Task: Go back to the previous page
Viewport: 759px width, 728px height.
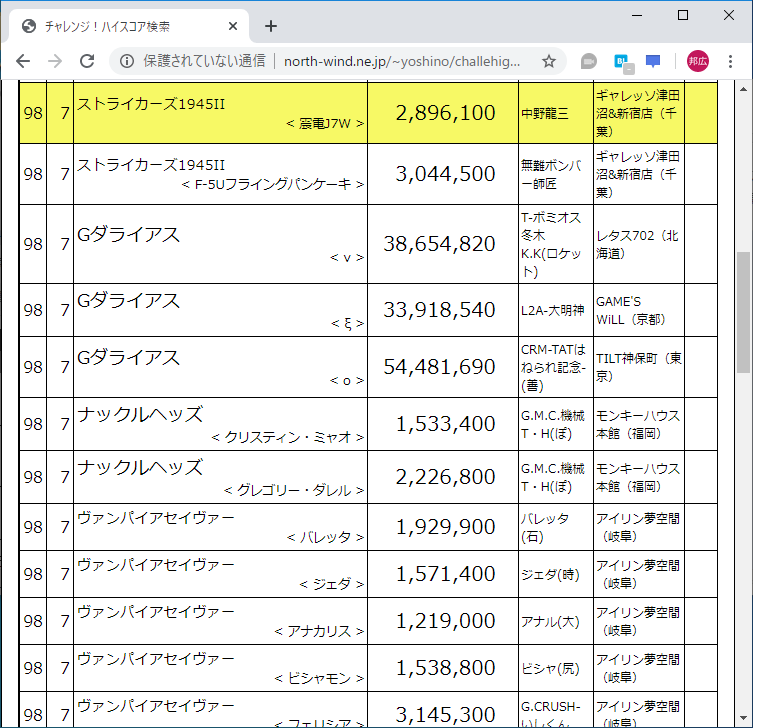Action: tap(23, 61)
